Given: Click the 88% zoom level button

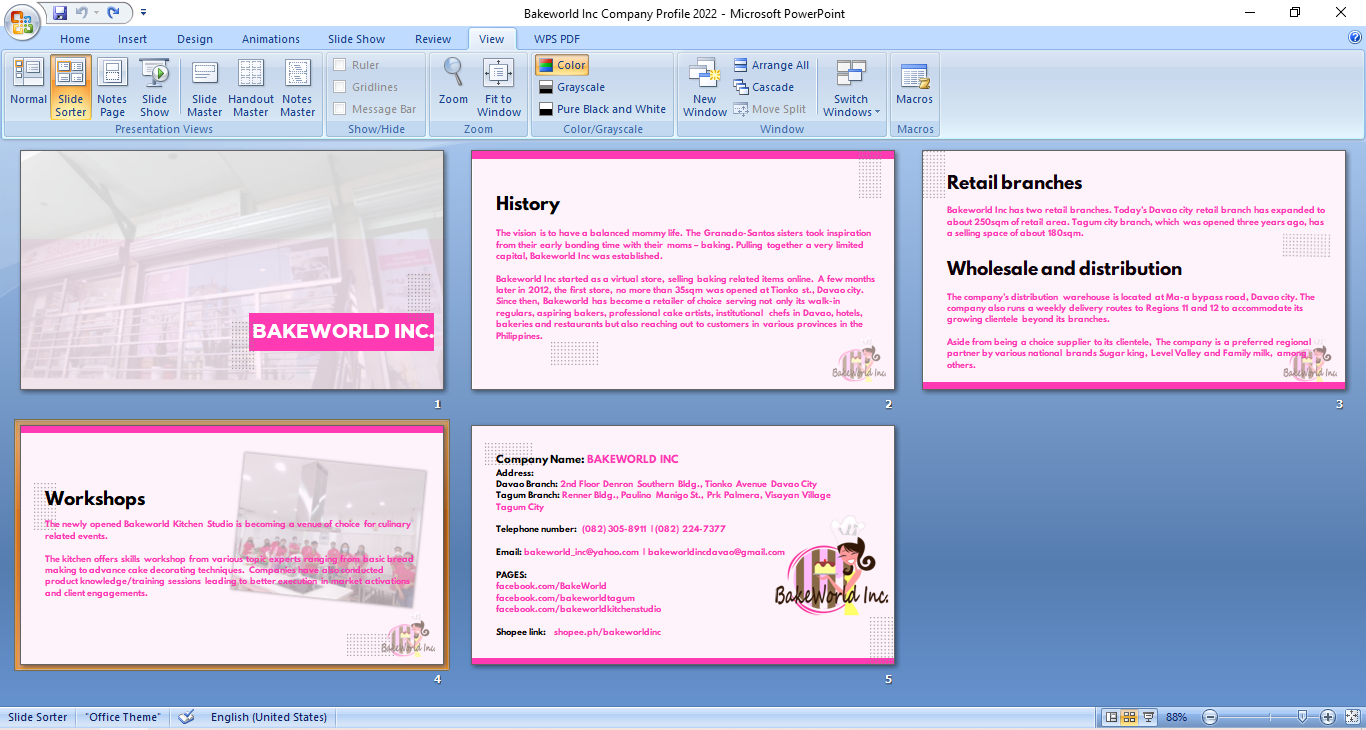Looking at the screenshot, I should [x=1176, y=717].
